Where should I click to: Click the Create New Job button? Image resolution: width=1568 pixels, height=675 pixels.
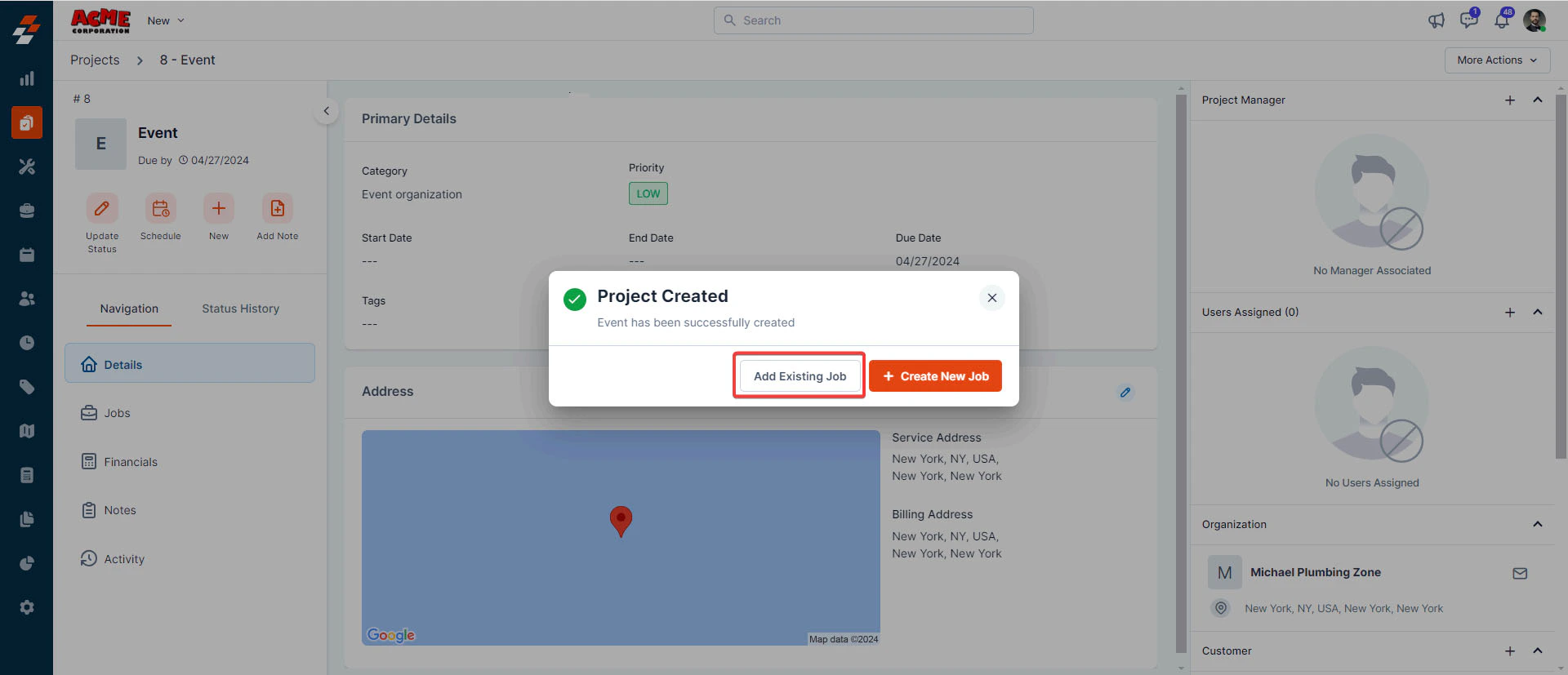[935, 376]
